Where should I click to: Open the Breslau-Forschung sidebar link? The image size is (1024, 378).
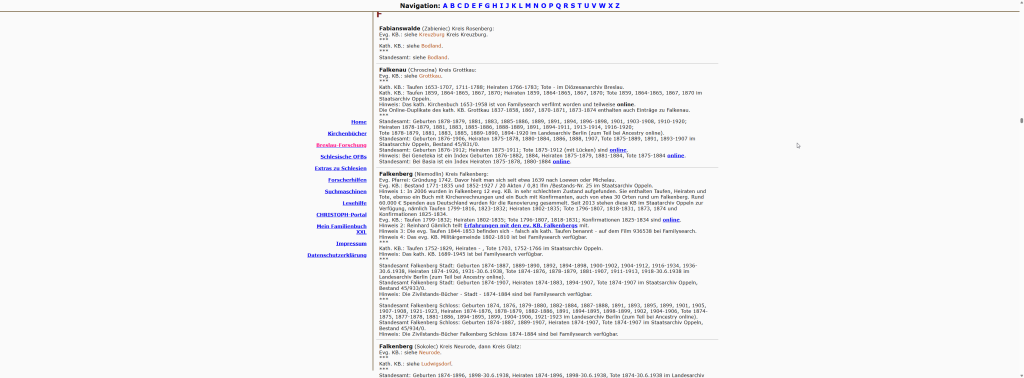pyautogui.click(x=341, y=145)
